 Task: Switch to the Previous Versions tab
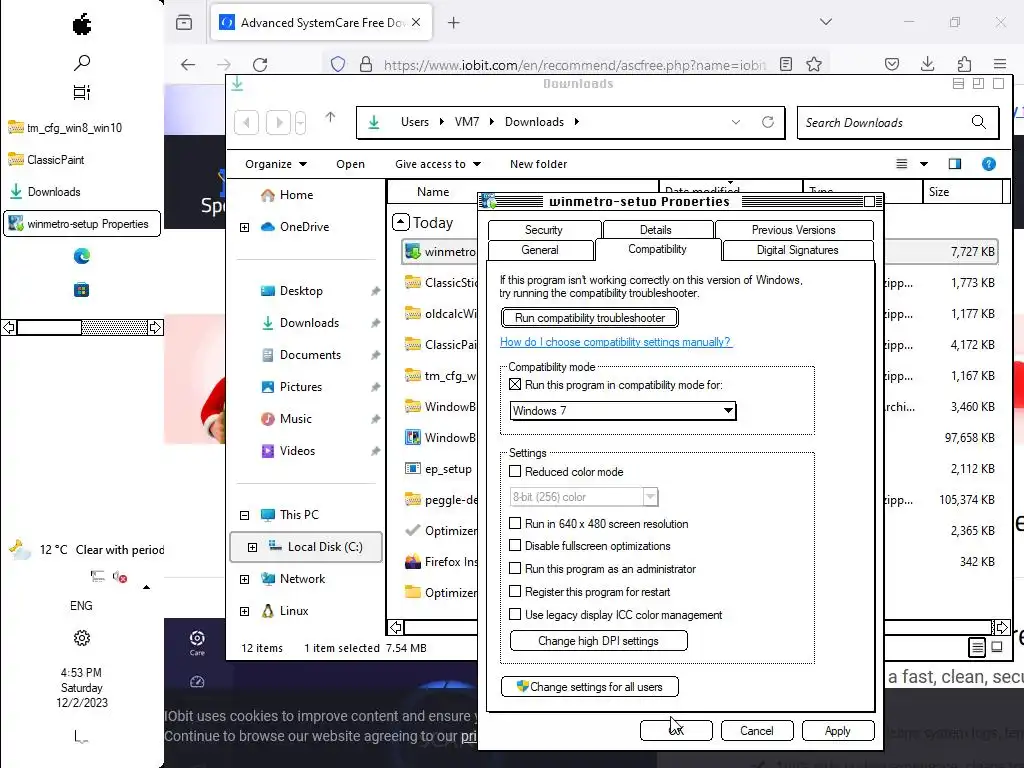(x=793, y=230)
